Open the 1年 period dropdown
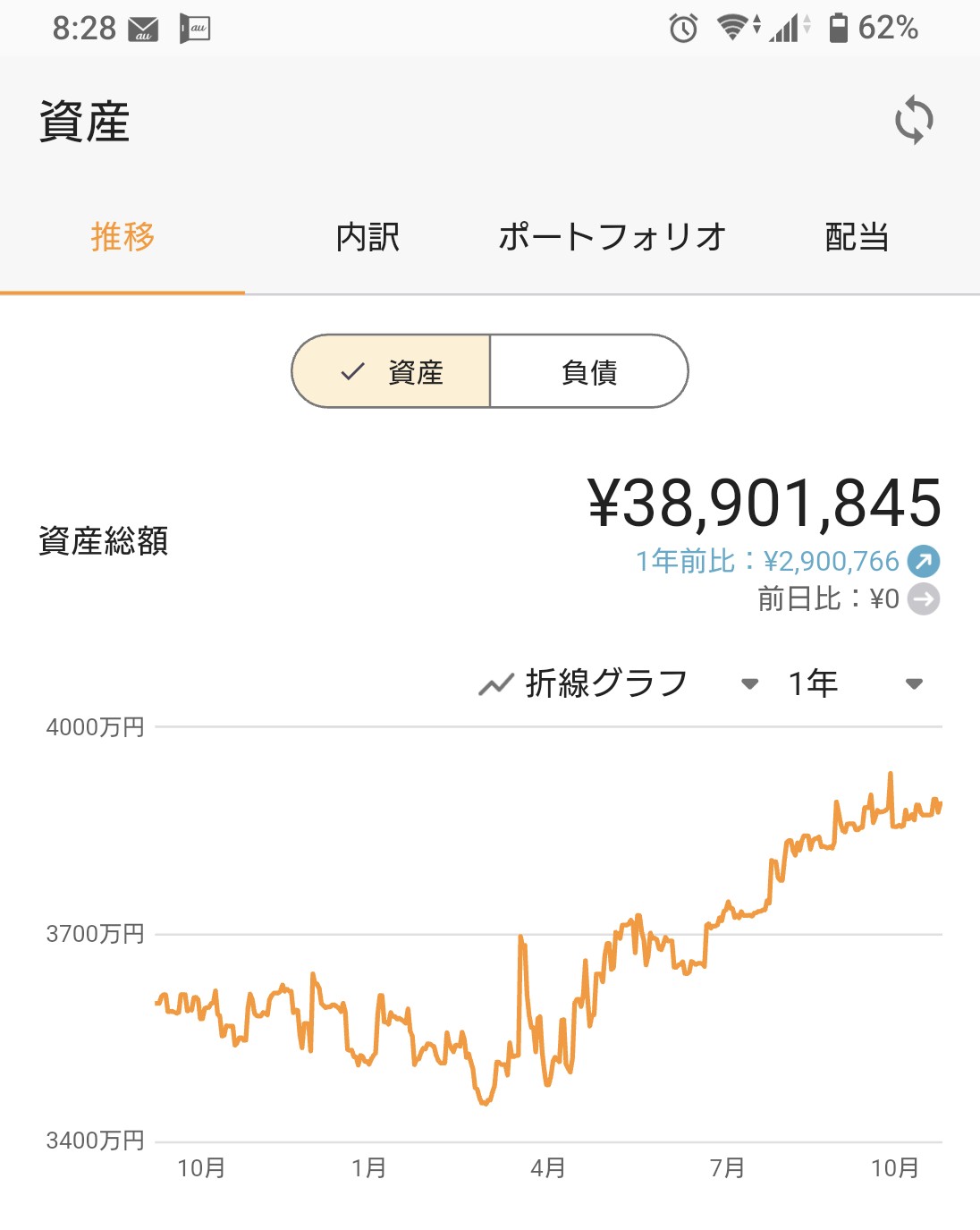The width and height of the screenshot is (980, 1230). point(913,684)
